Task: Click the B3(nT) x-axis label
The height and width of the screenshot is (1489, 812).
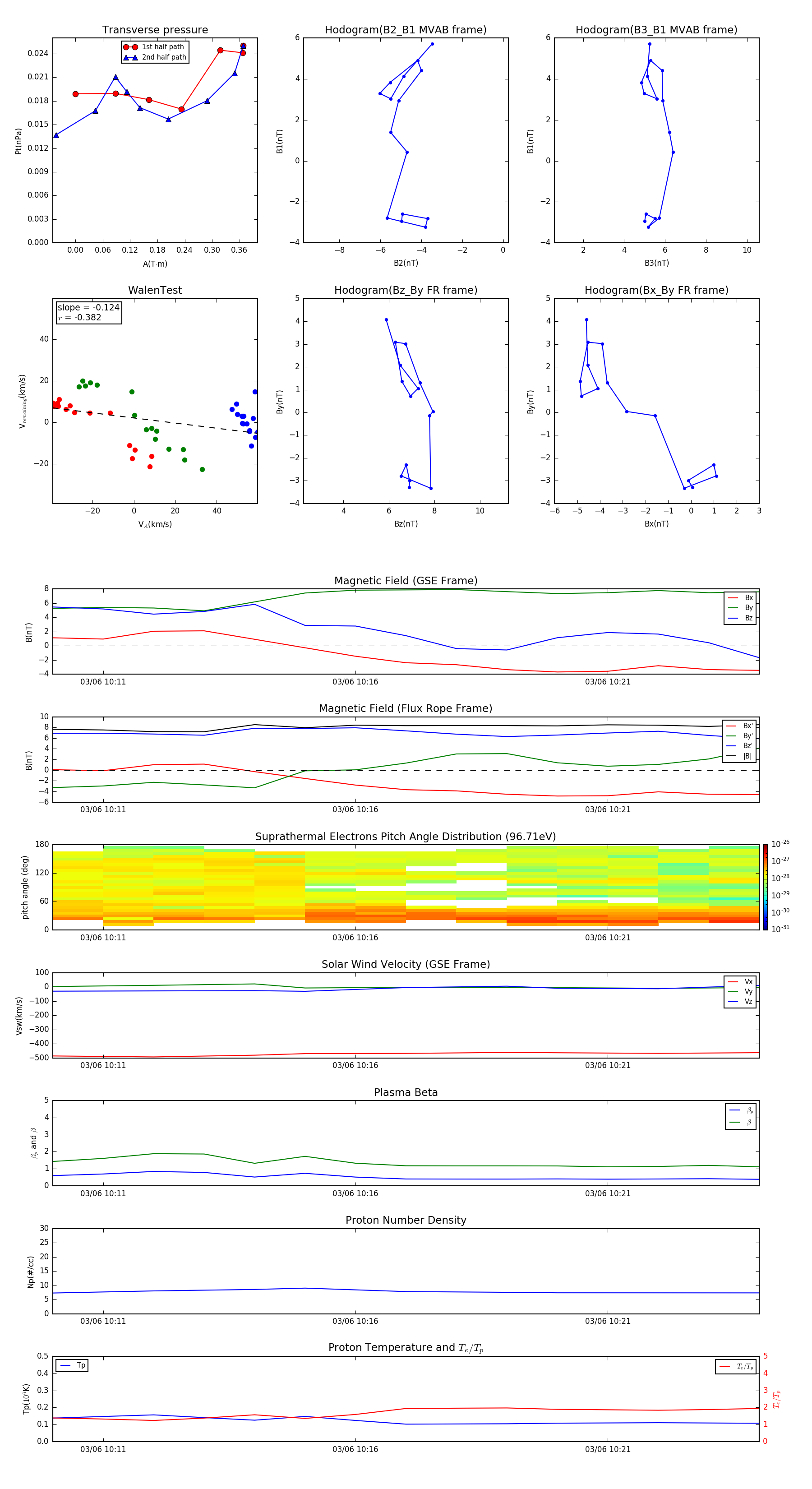Action: coord(656,263)
